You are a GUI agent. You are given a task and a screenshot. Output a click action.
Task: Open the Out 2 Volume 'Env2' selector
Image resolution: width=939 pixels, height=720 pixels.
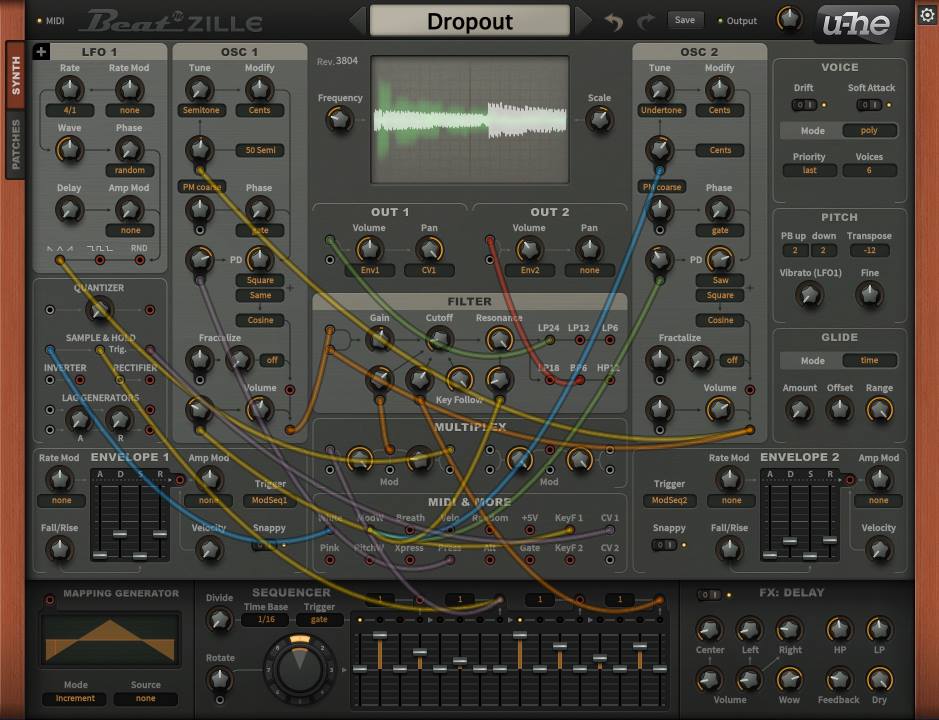tap(529, 270)
